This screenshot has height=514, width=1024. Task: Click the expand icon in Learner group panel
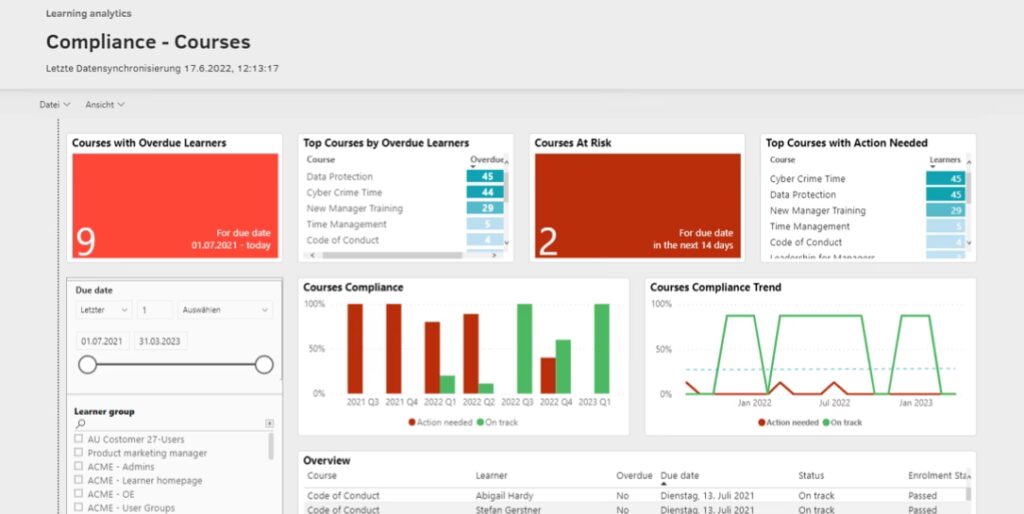pyautogui.click(x=269, y=424)
